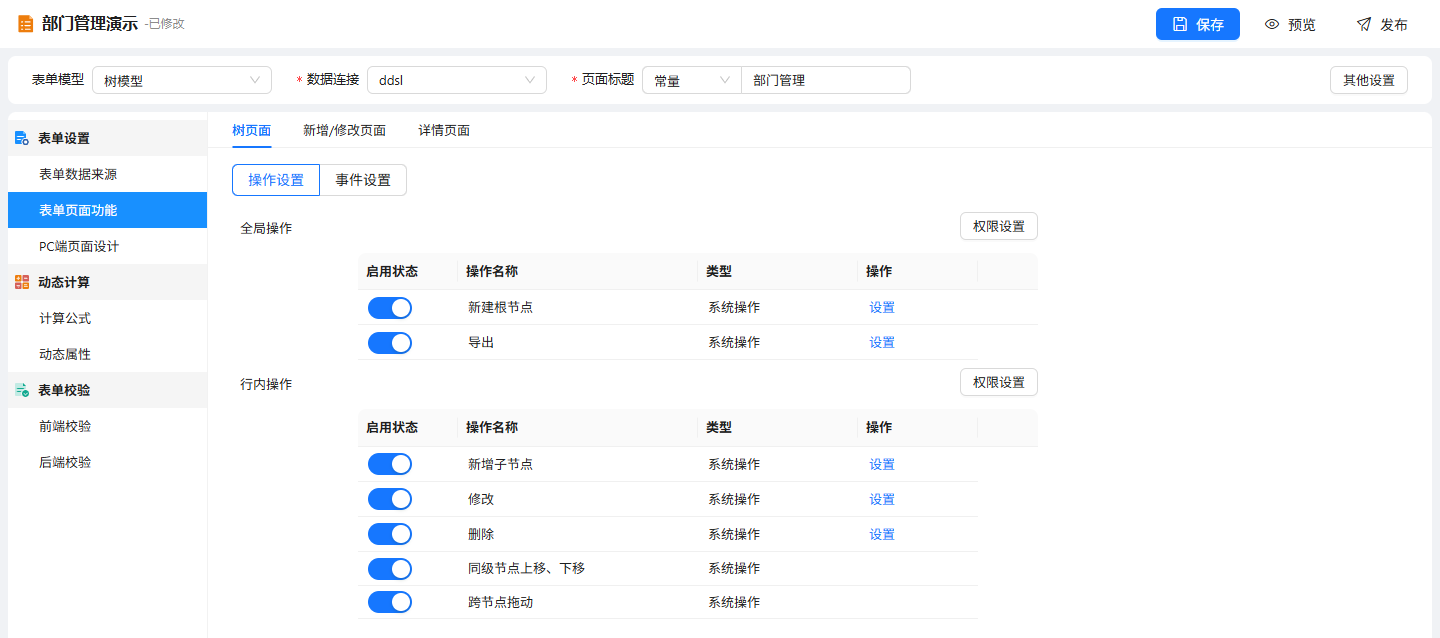Open 后端校验 in sidebar
Screen dimensions: 1440x638
(x=107, y=462)
